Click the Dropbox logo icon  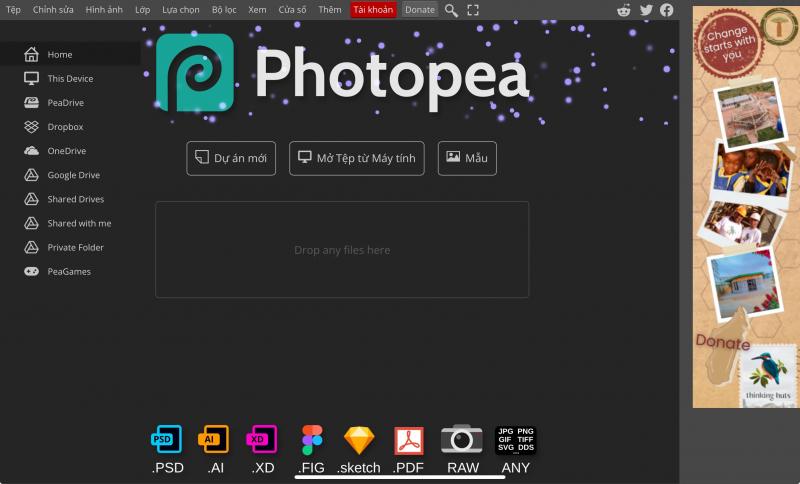(31, 126)
